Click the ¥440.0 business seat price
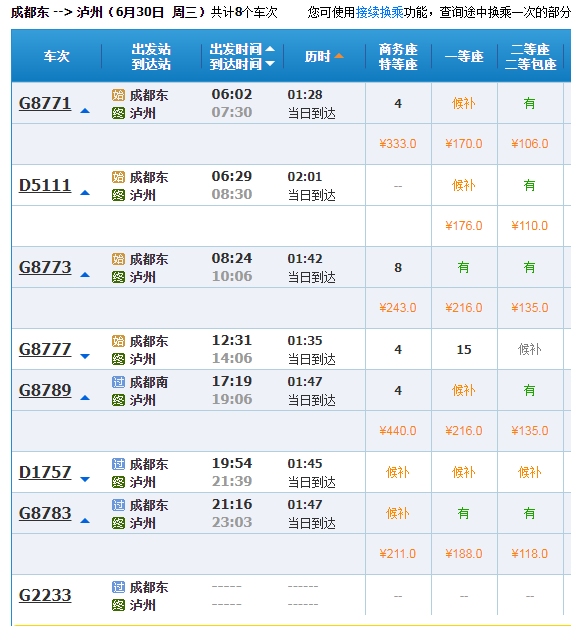This screenshot has width=571, height=626. click(x=398, y=431)
